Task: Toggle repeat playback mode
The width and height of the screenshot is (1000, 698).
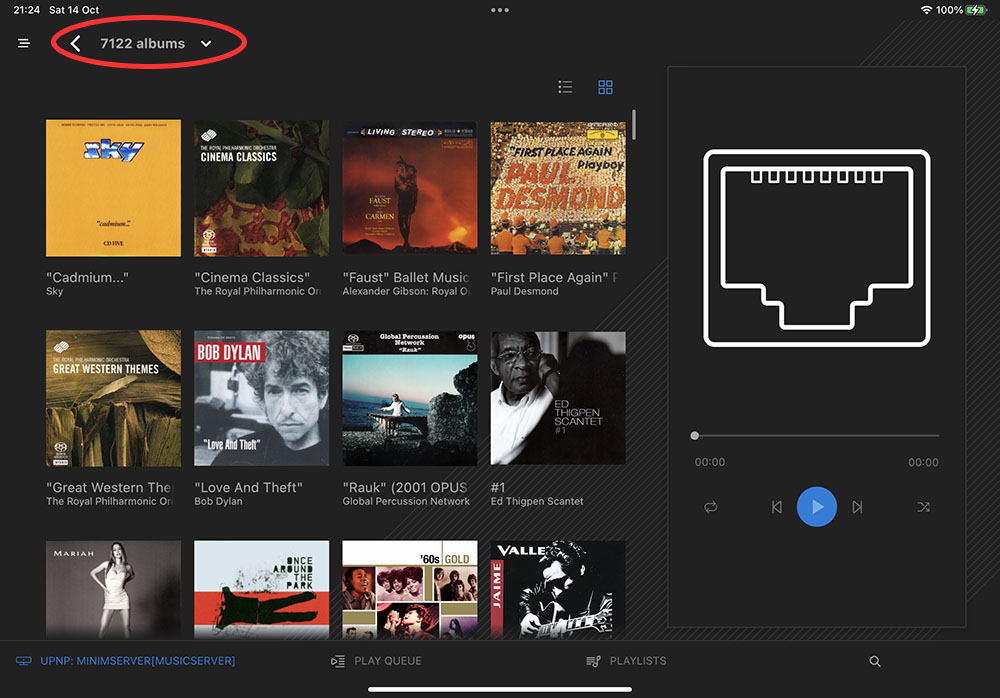Action: pos(710,507)
